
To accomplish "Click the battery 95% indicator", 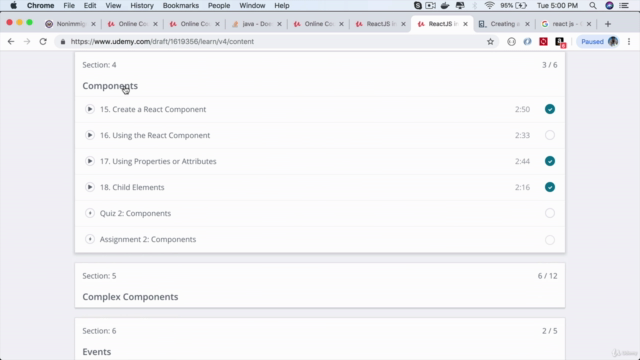I will tap(513, 6).
